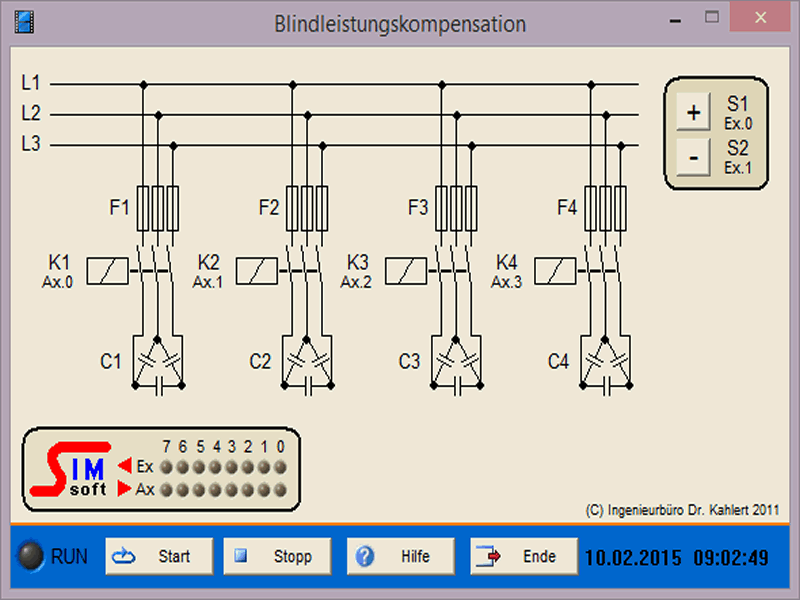Toggle the Ex input bit 0 LED
The image size is (800, 600).
pos(281,467)
